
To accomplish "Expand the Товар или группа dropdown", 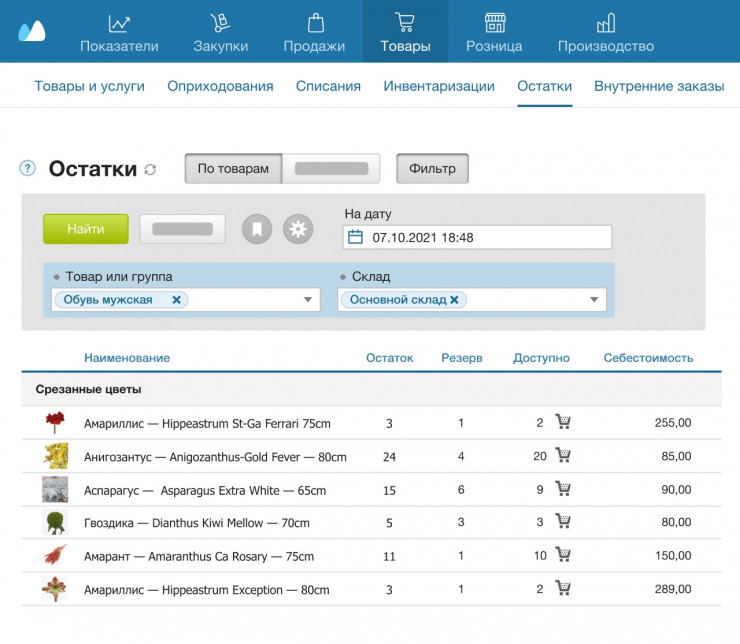I will click(308, 300).
